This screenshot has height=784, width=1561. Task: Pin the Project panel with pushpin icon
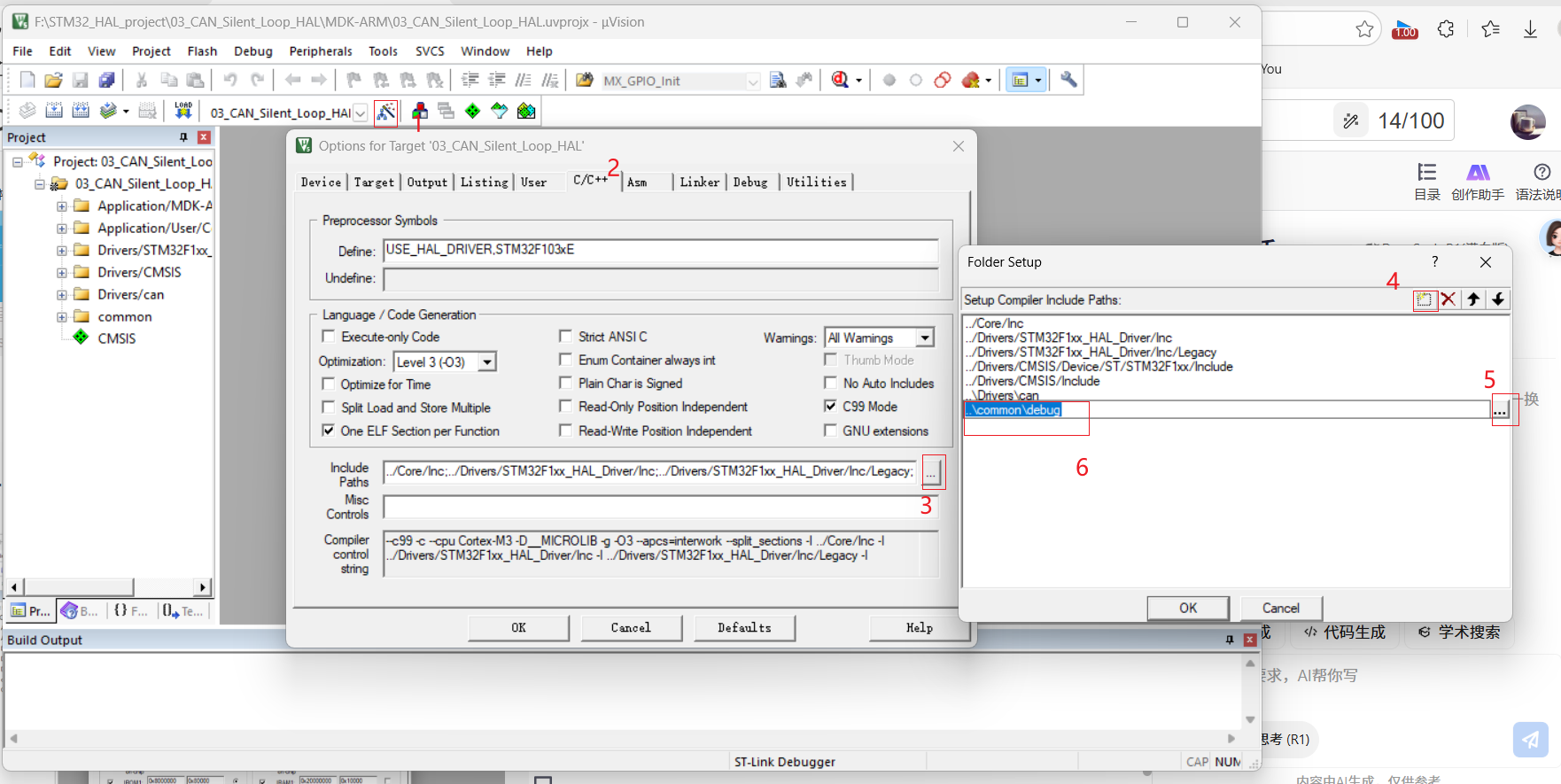(x=183, y=137)
